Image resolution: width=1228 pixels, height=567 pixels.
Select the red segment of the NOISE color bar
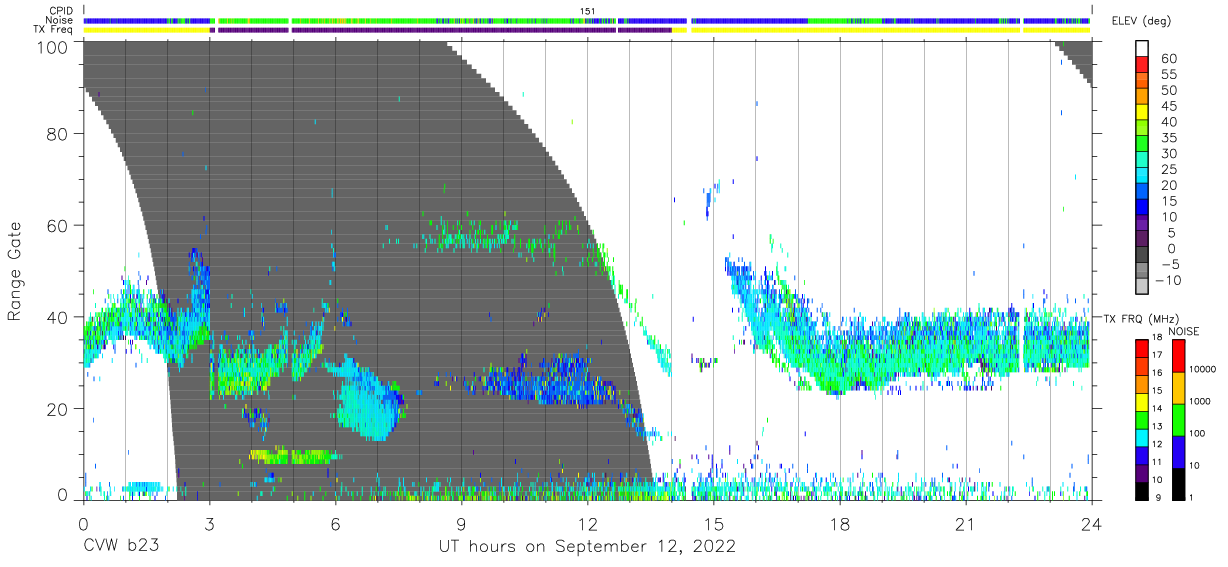pos(1178,356)
